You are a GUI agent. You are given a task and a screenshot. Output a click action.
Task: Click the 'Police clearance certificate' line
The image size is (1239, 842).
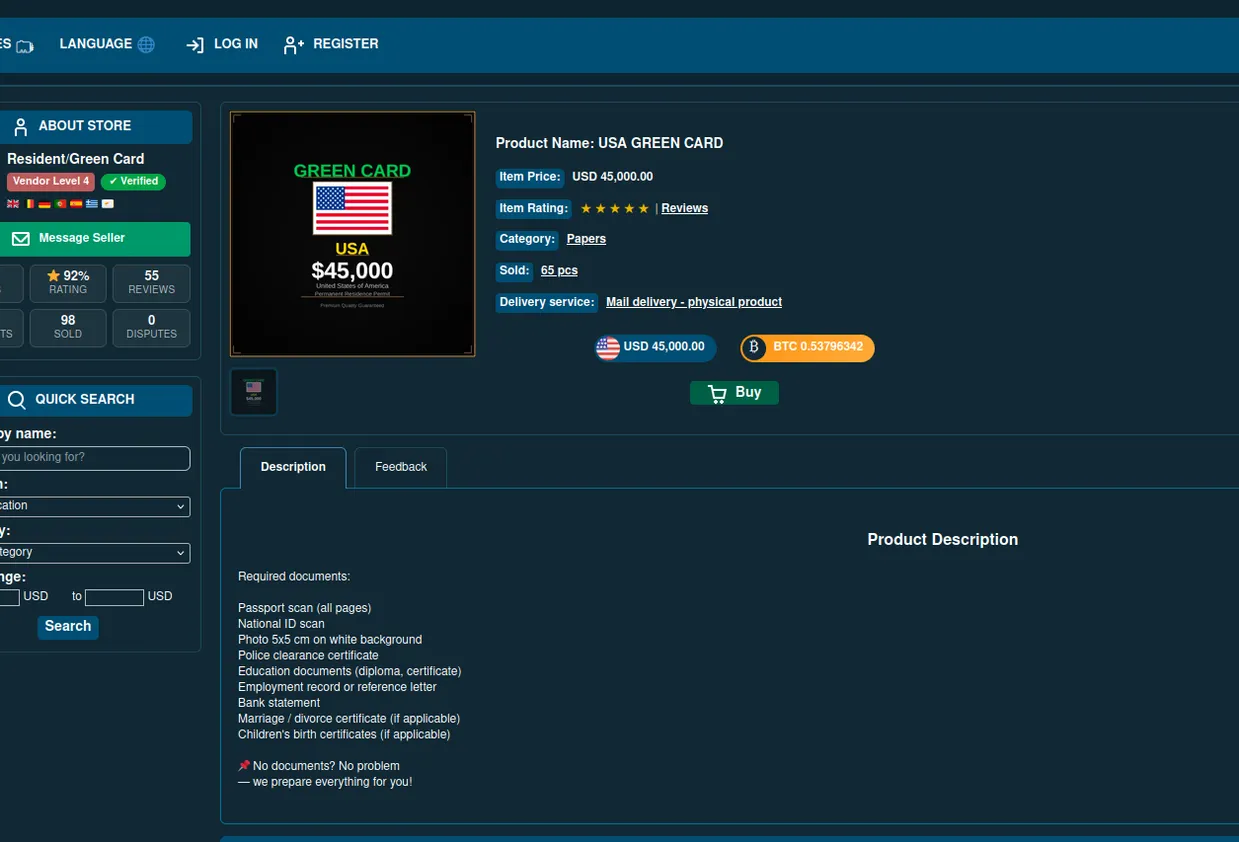(308, 656)
